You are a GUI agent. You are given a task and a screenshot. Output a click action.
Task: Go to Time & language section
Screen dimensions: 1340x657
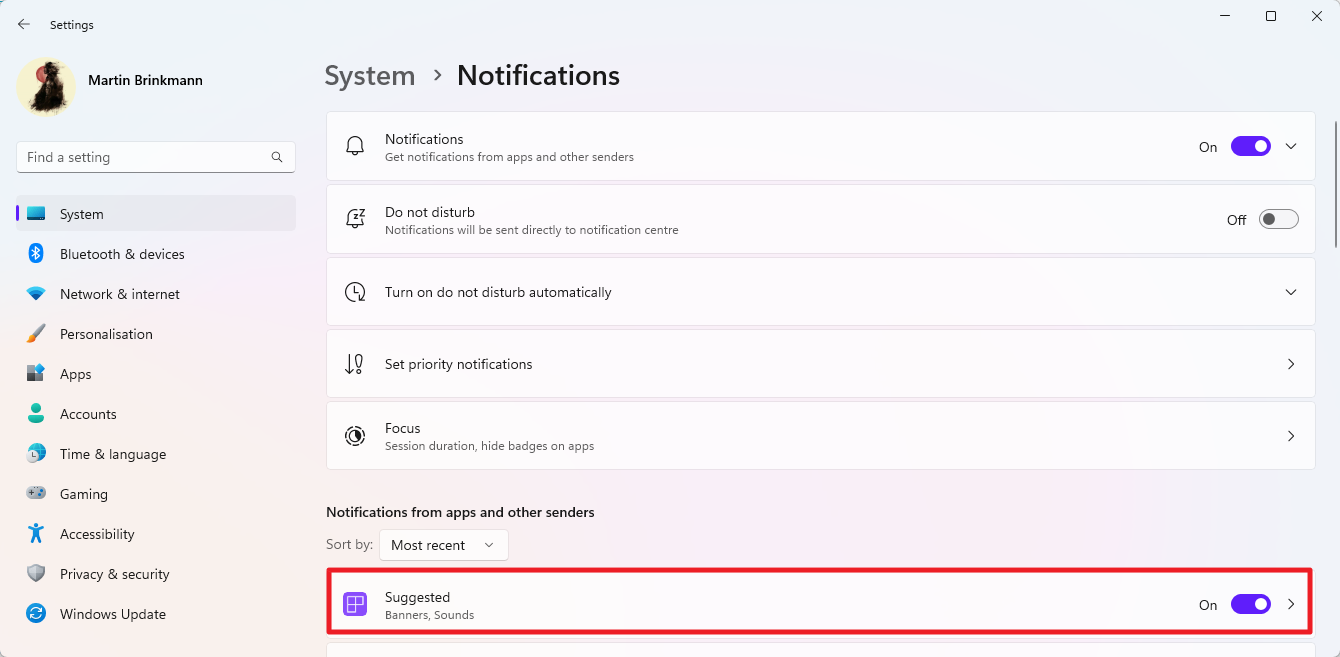coord(112,454)
